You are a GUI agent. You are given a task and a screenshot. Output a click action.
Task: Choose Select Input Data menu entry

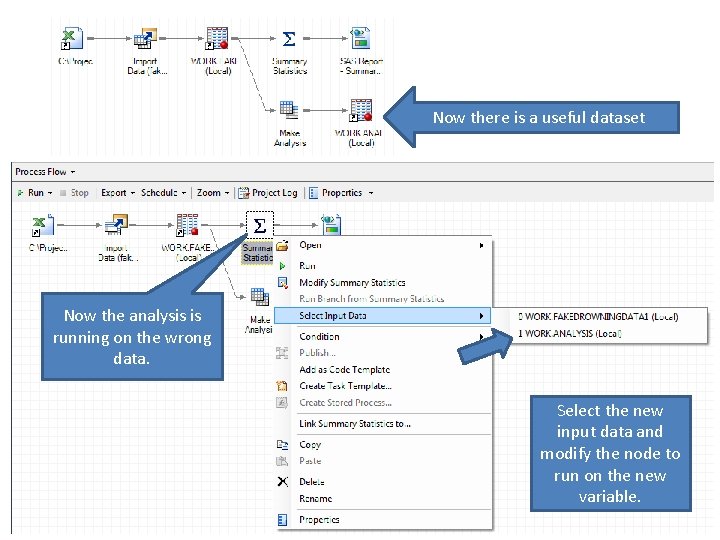click(x=382, y=315)
